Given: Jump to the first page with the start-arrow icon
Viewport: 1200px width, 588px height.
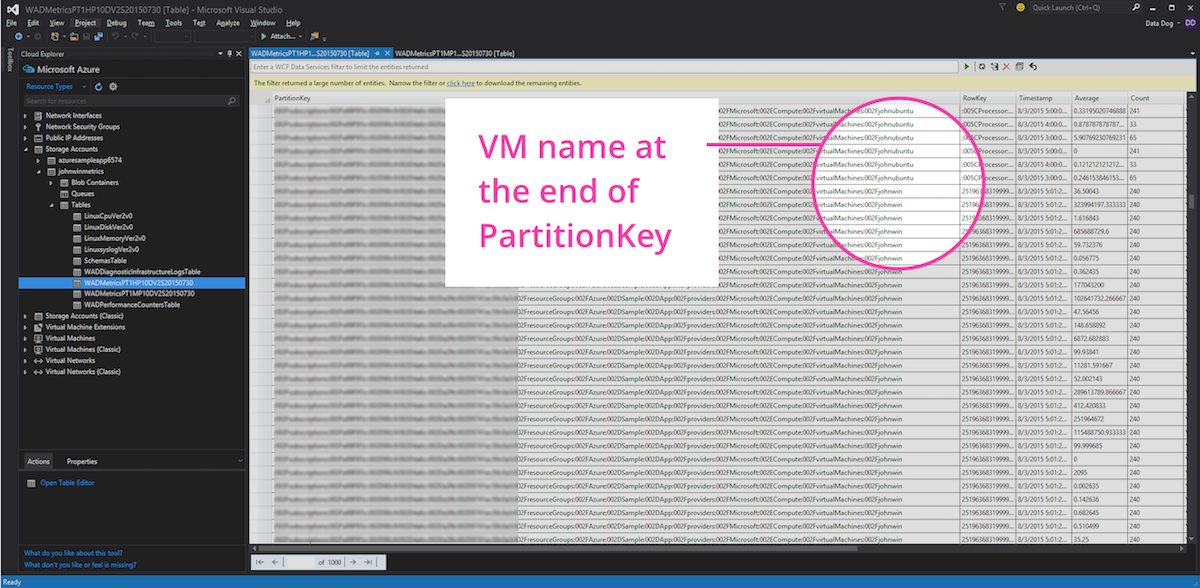Looking at the screenshot, I should [260, 562].
